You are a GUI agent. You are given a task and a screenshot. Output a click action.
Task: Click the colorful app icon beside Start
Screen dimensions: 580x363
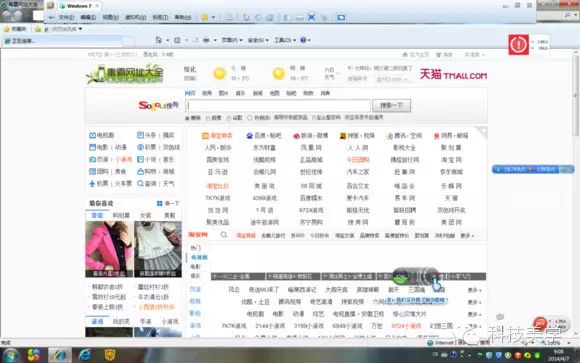[34, 355]
